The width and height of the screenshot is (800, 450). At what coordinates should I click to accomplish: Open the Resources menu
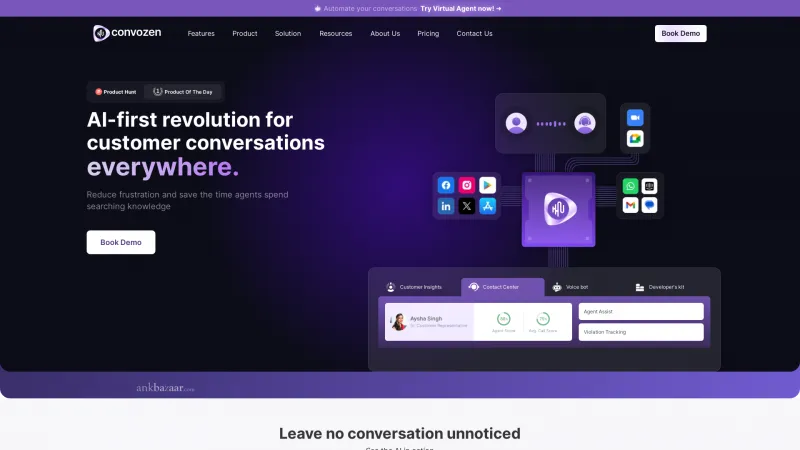coord(336,34)
